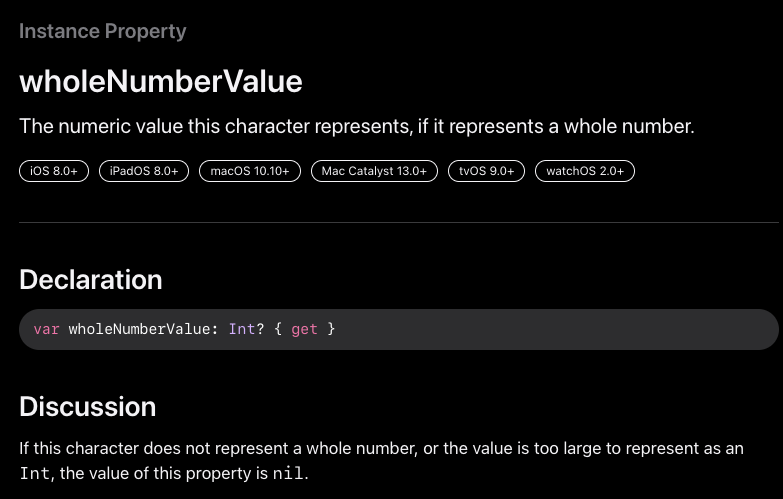Viewport: 783px width, 499px height.
Task: Click the Discussion section heading
Action: point(88,407)
